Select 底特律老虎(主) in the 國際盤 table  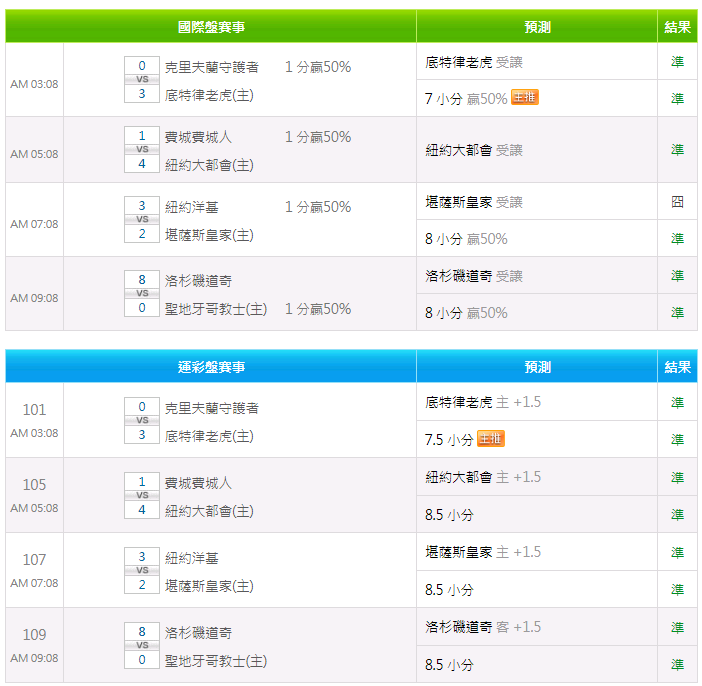coord(209,95)
